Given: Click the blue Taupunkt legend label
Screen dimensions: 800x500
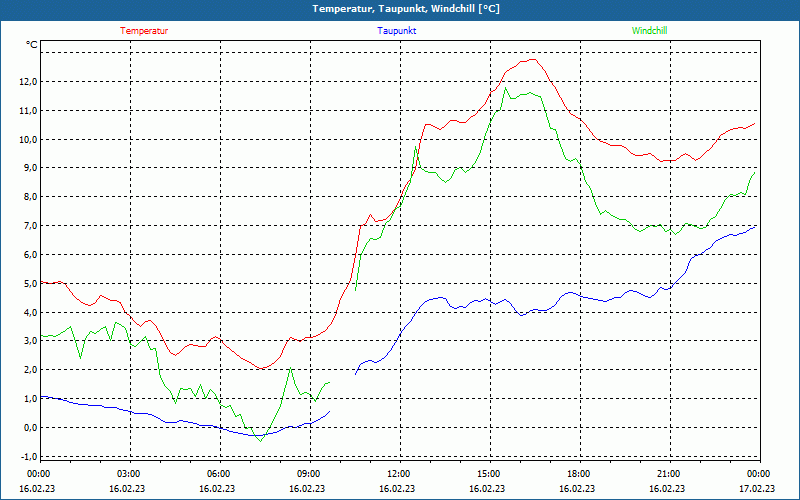Looking at the screenshot, I should tap(396, 31).
